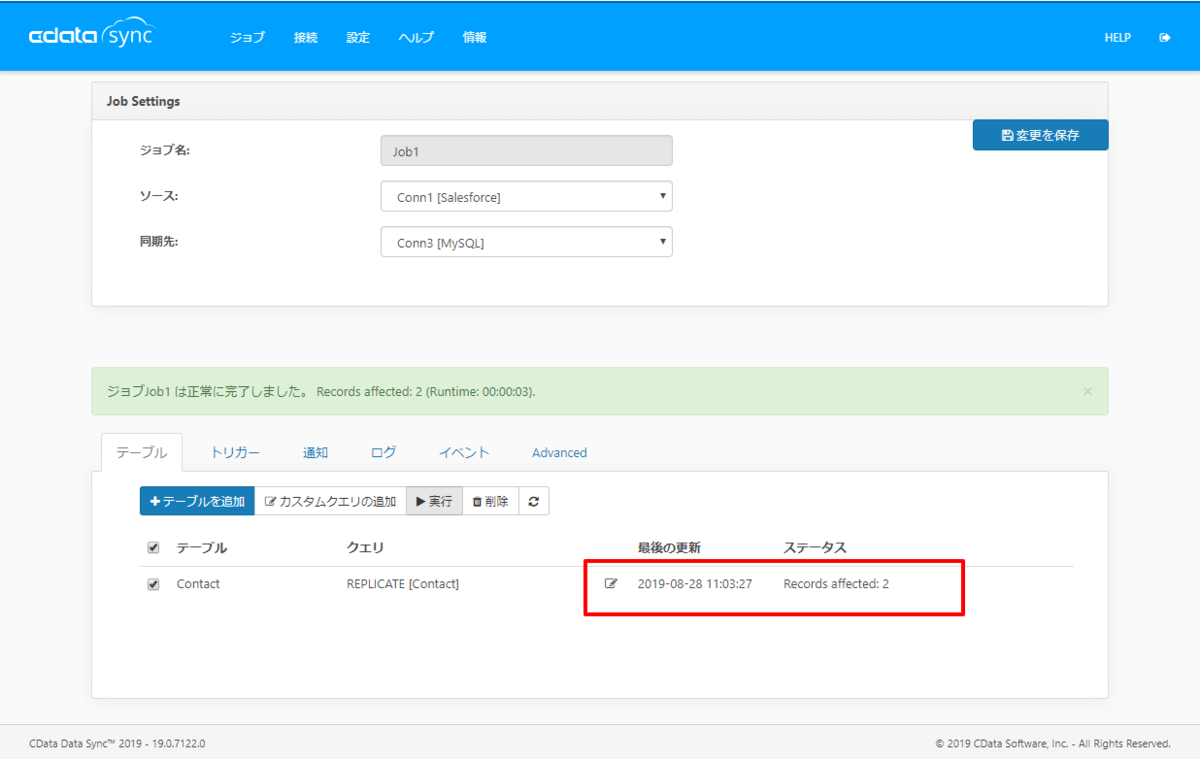1200x759 pixels.
Task: Click the edit icon in Contact row
Action: point(611,584)
